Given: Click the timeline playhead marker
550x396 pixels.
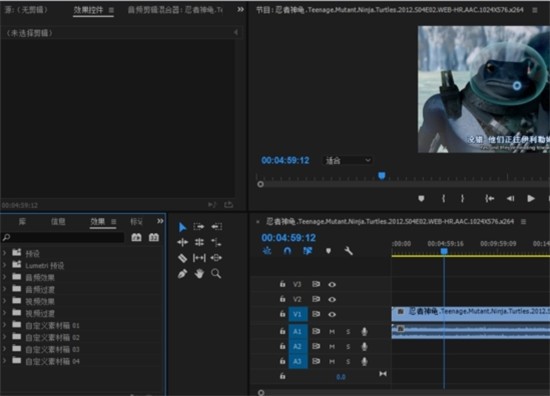Looking at the screenshot, I should coord(444,251).
